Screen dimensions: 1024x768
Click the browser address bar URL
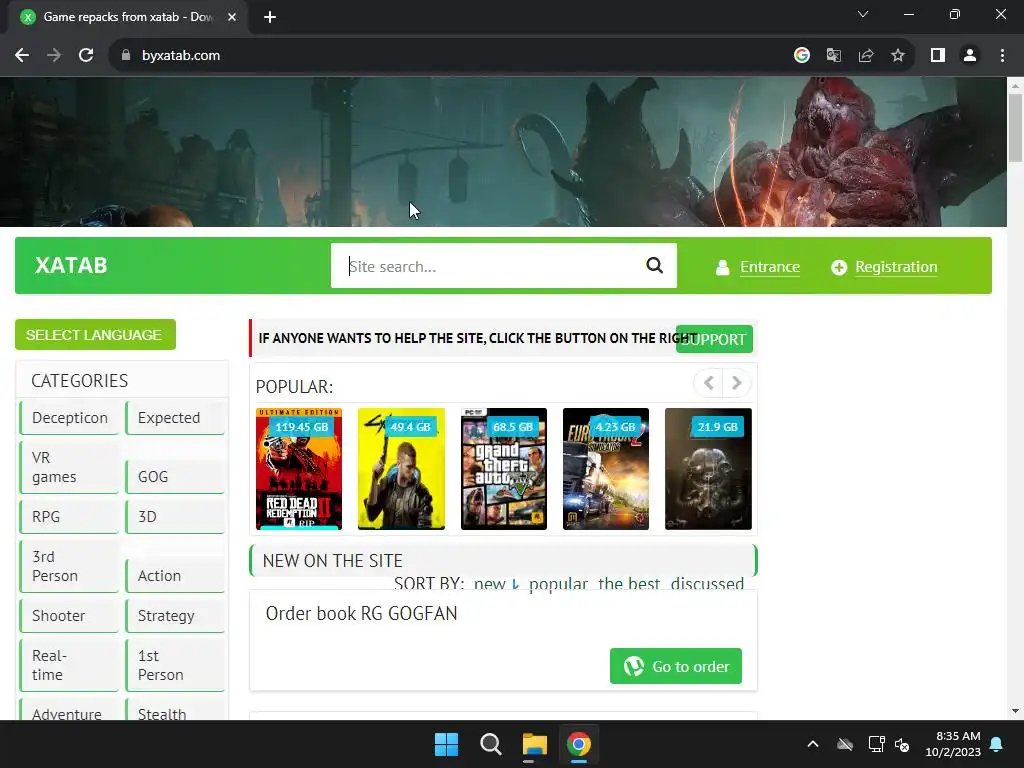[181, 56]
